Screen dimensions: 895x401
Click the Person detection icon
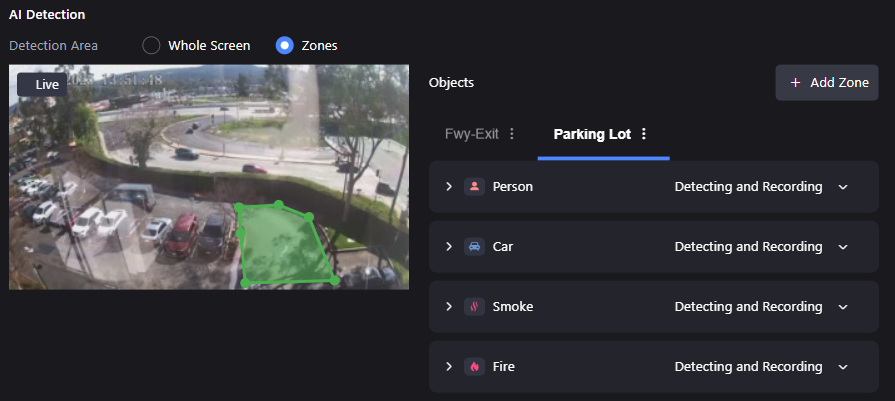point(474,187)
